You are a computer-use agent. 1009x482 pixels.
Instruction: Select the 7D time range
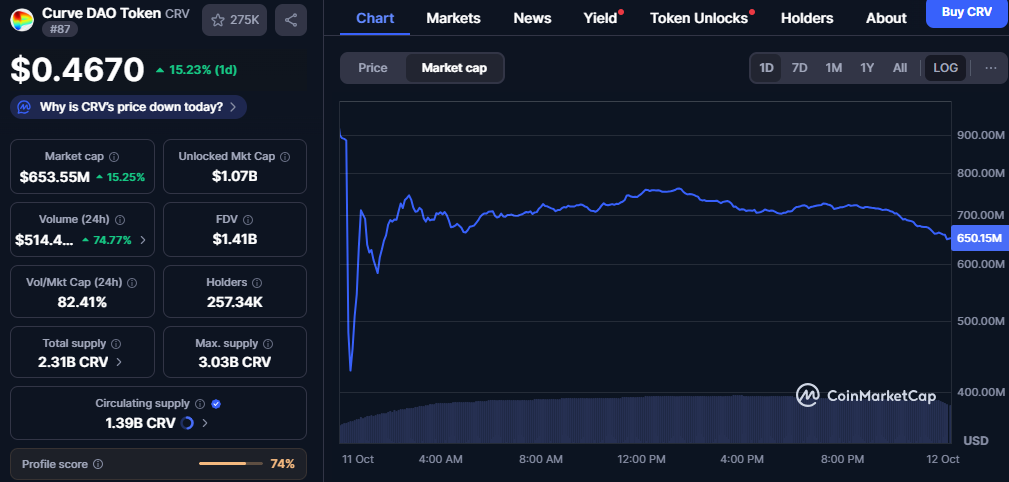point(800,68)
